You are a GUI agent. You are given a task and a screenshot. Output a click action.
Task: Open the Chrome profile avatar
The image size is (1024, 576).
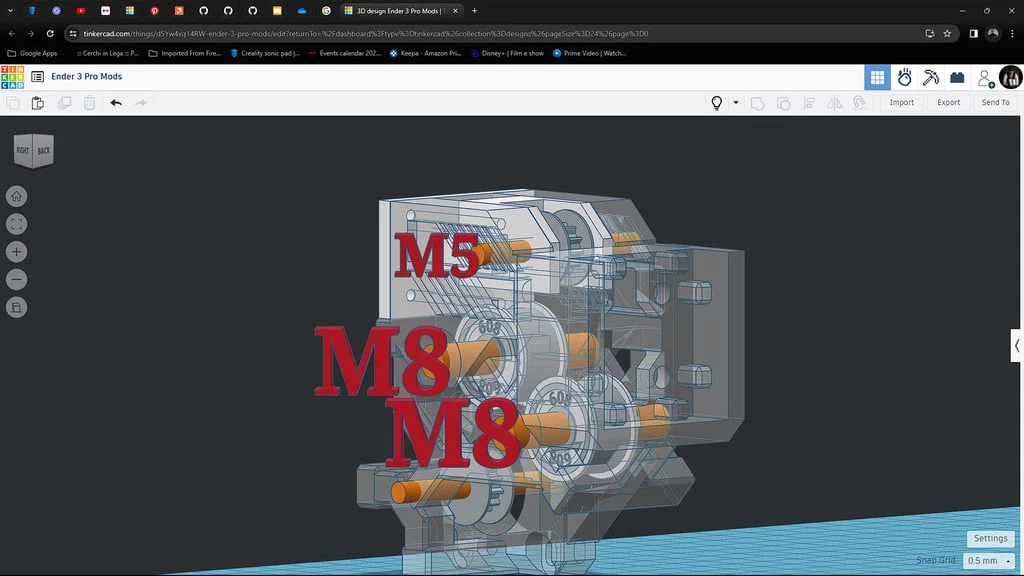pyautogui.click(x=993, y=33)
